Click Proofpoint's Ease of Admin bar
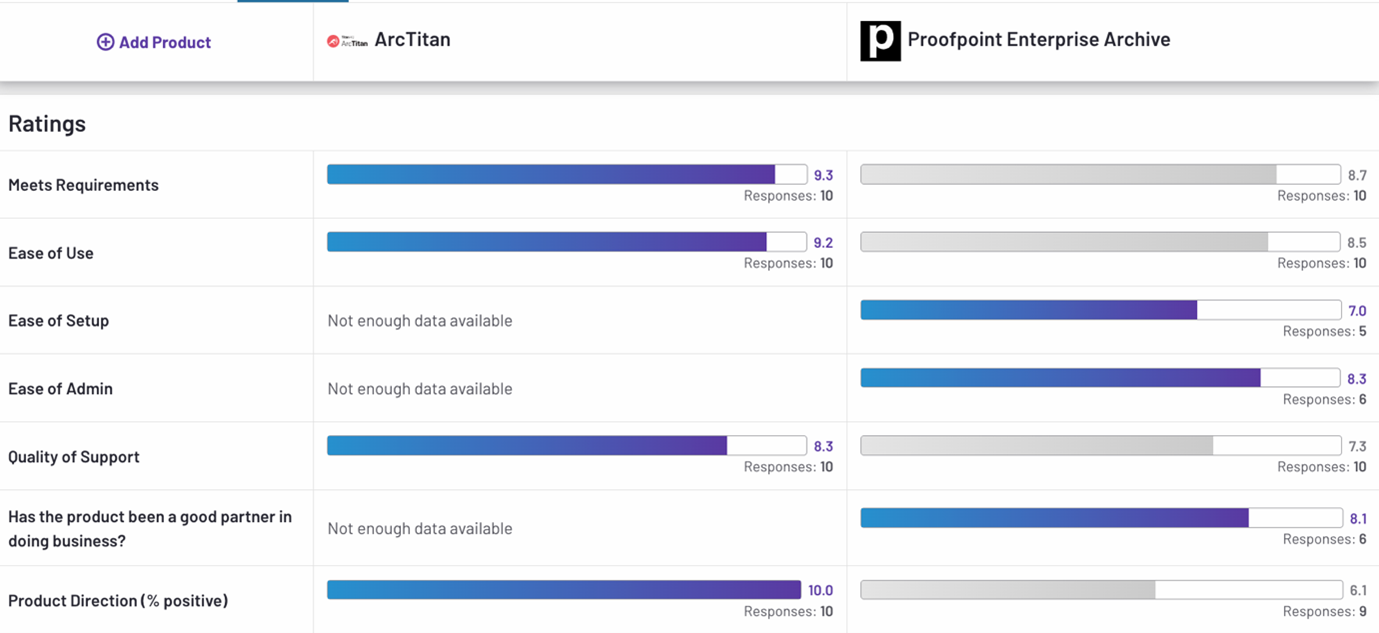The image size is (1379, 633). coord(1100,378)
